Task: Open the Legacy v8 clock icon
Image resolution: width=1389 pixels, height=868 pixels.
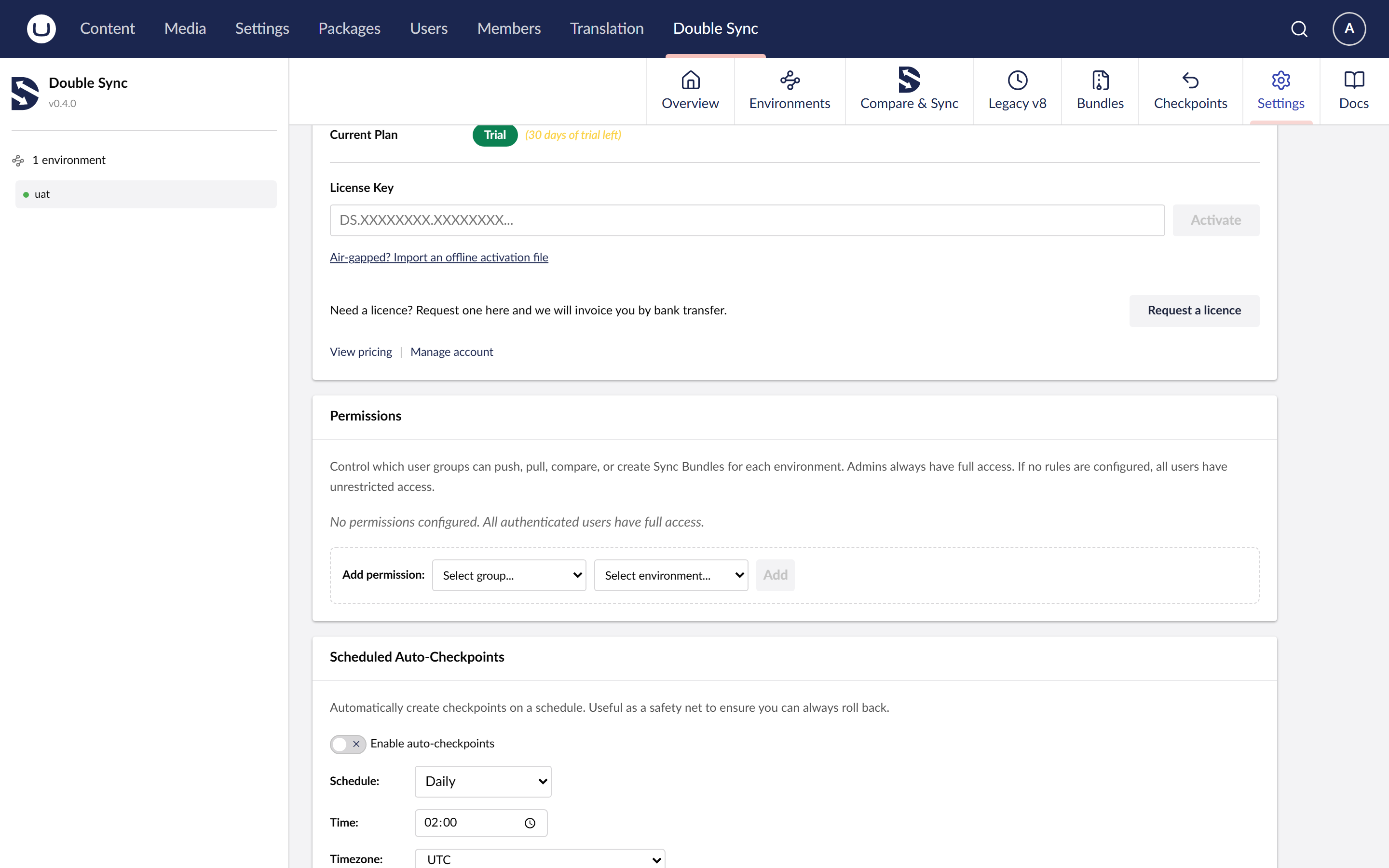Action: click(1018, 81)
